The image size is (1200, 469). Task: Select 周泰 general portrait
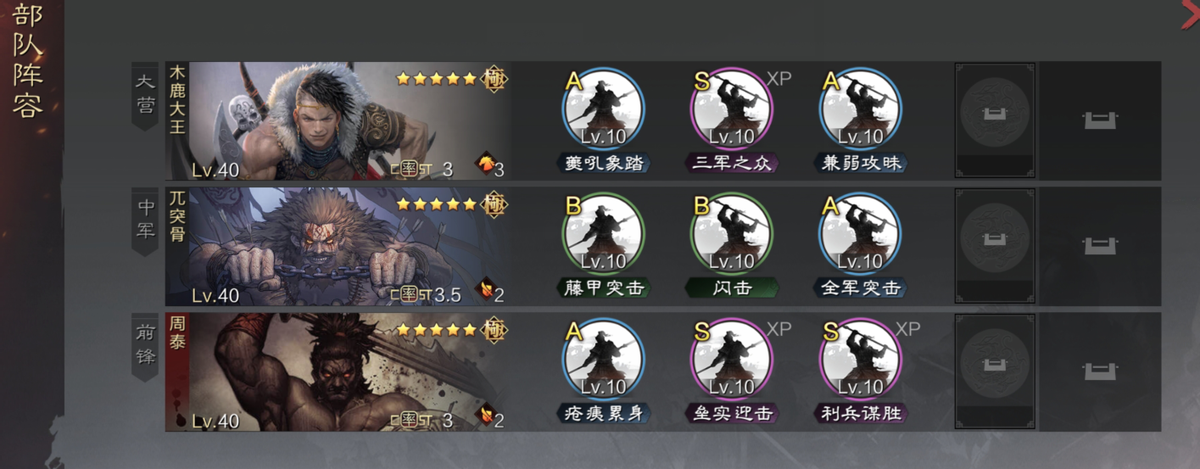click(x=339, y=371)
